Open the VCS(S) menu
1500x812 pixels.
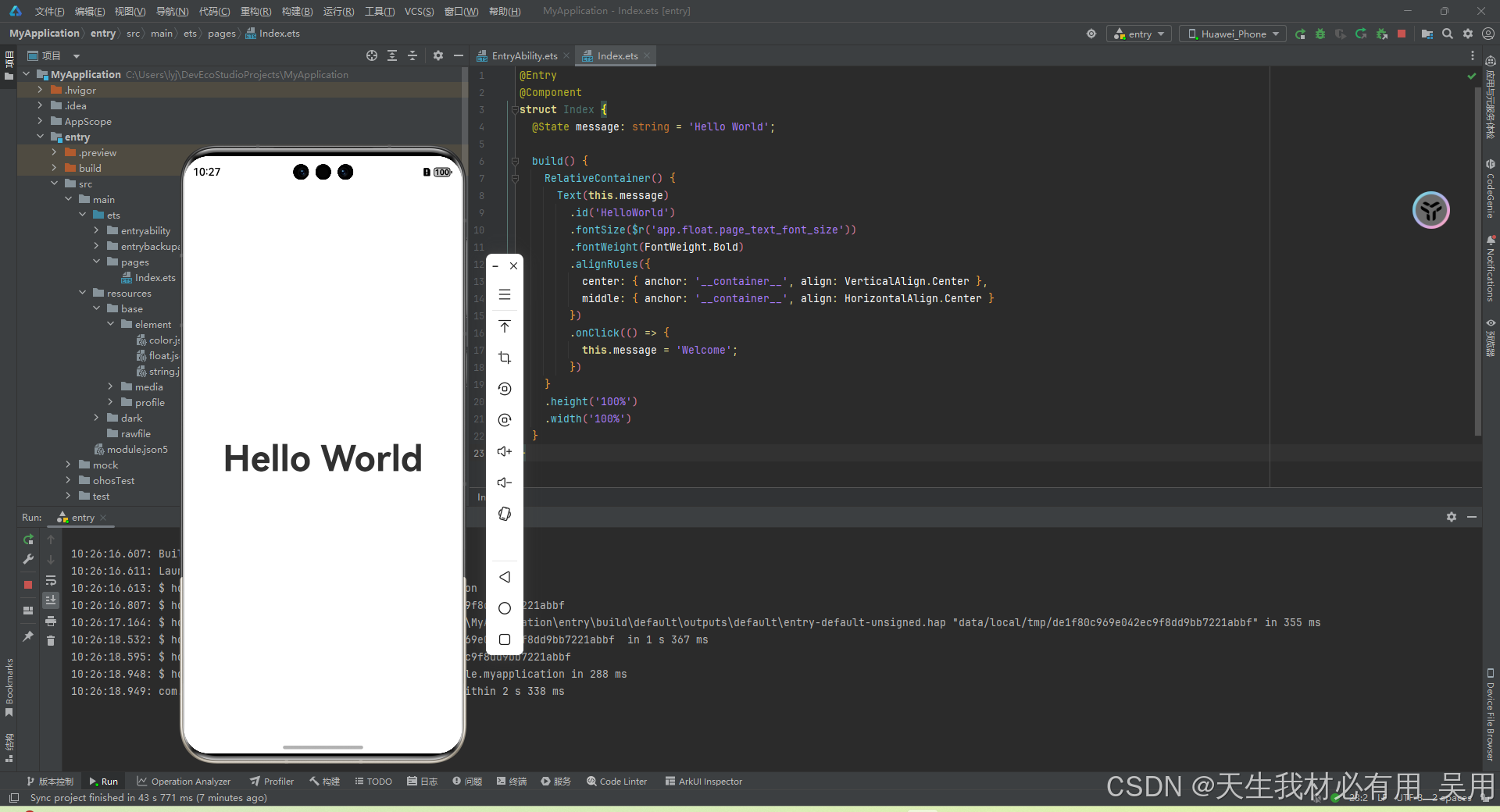coord(420,11)
